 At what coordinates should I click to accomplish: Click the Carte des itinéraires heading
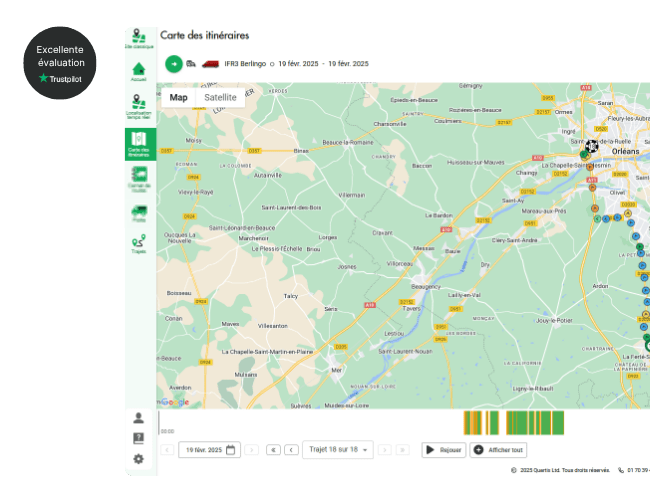click(x=205, y=36)
